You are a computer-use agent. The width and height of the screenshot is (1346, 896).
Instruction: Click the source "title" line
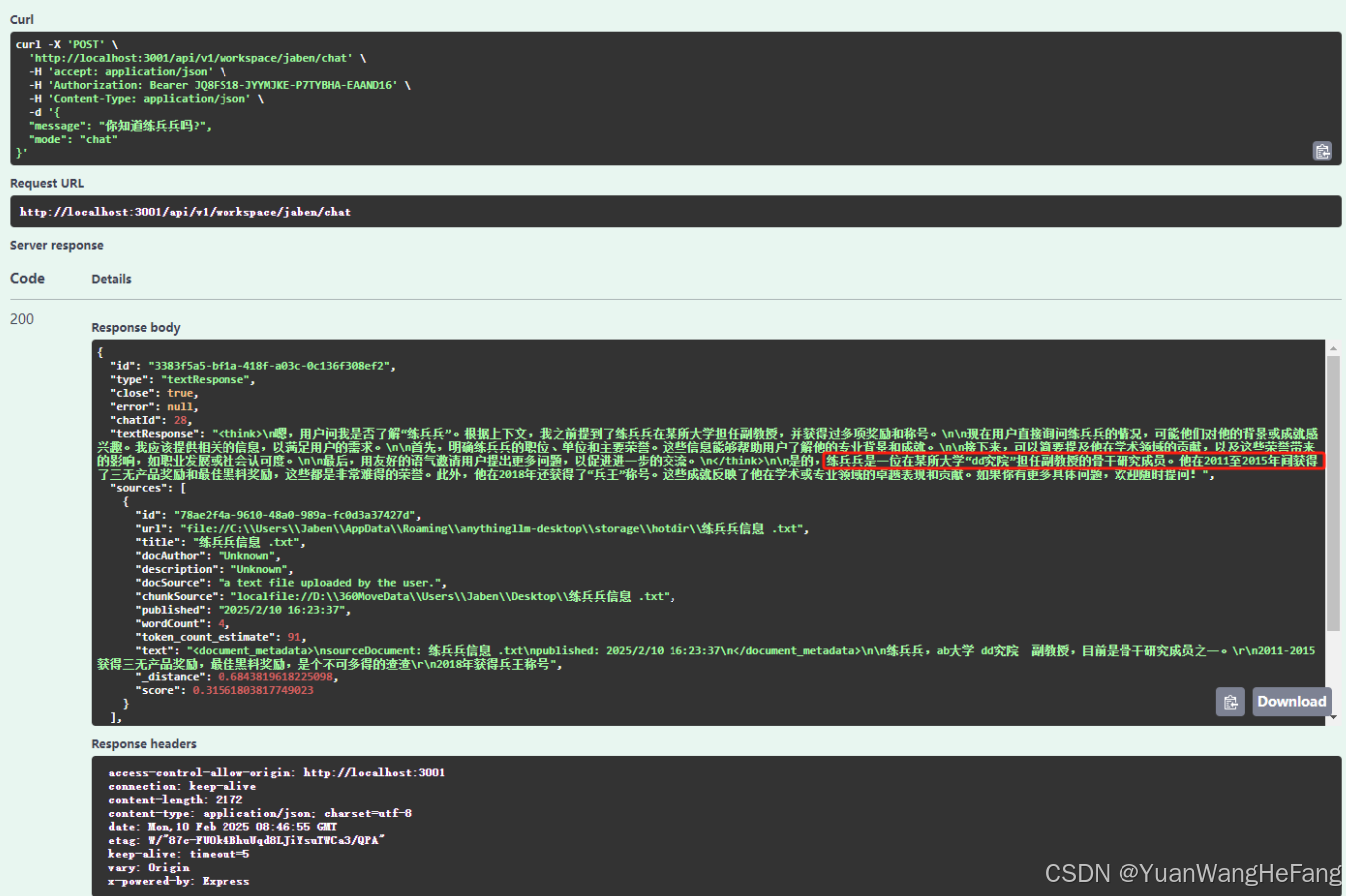[222, 542]
